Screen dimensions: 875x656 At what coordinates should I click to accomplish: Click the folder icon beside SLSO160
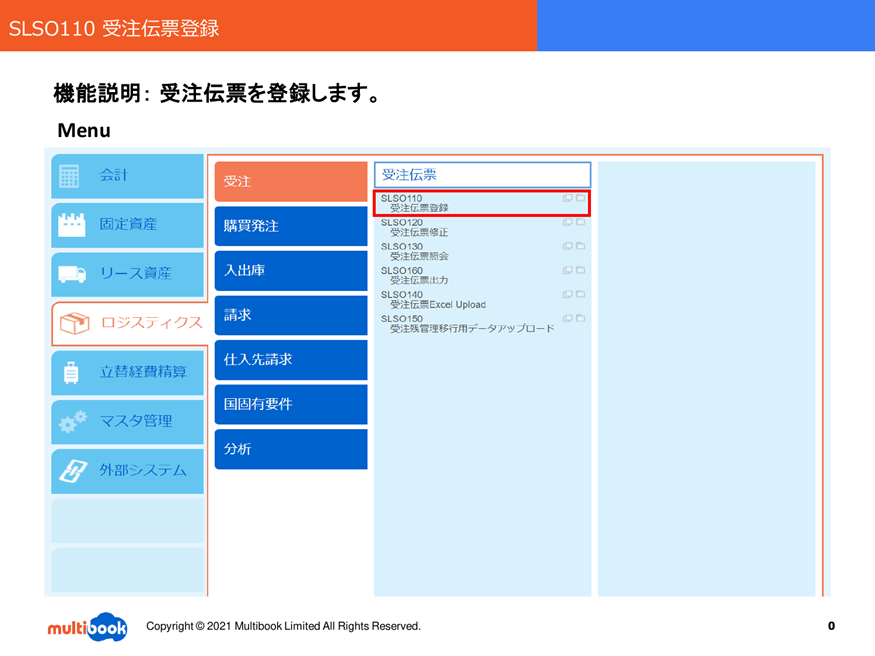pyautogui.click(x=580, y=270)
